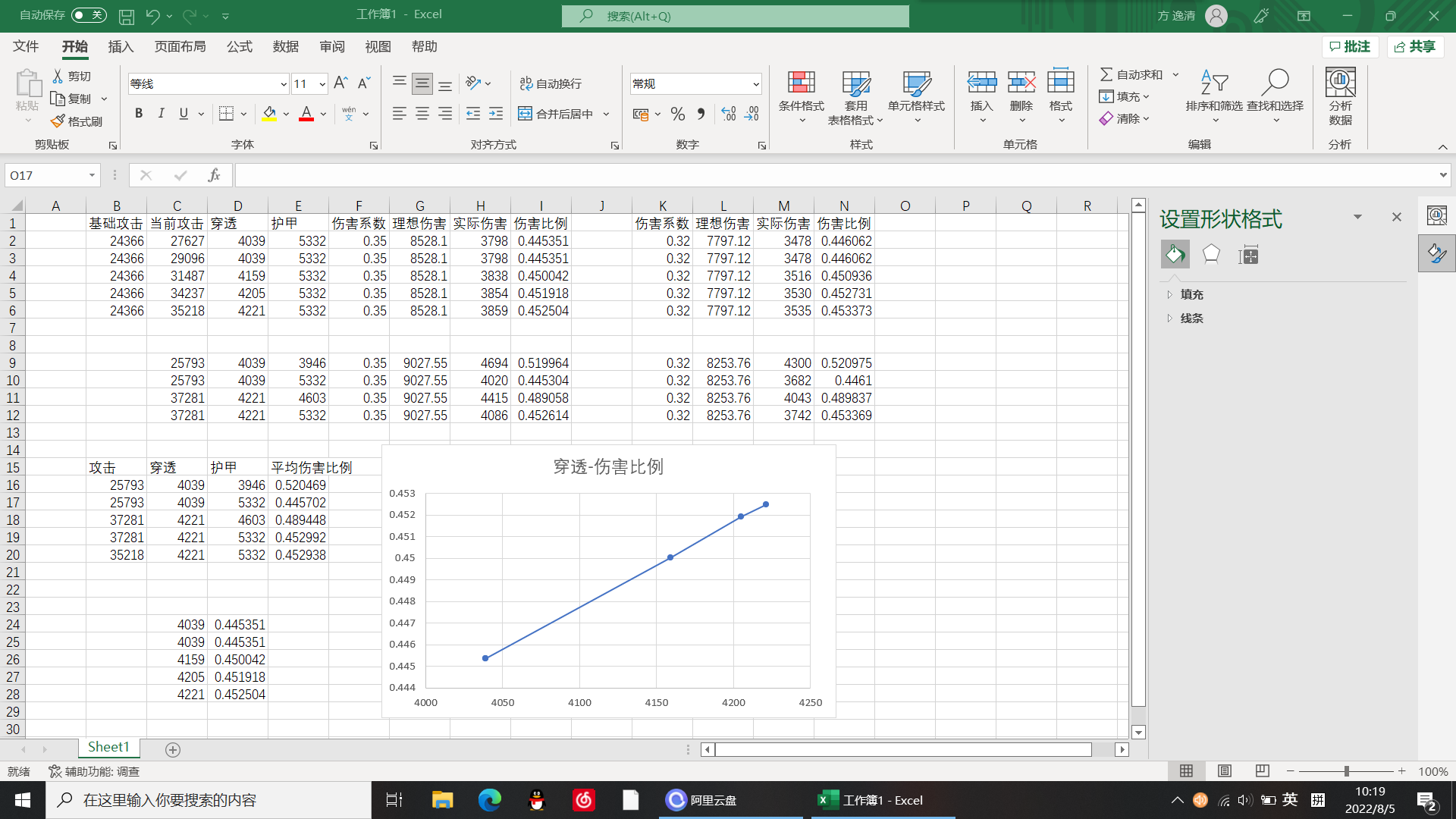Click the Insert cells (插入) icon
Screen dimensions: 1456x819
pyautogui.click(x=981, y=82)
